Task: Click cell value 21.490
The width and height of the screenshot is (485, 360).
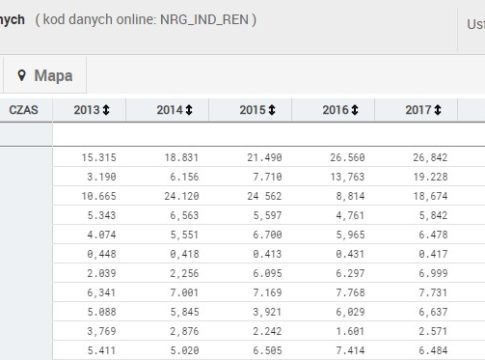Action: [265, 157]
